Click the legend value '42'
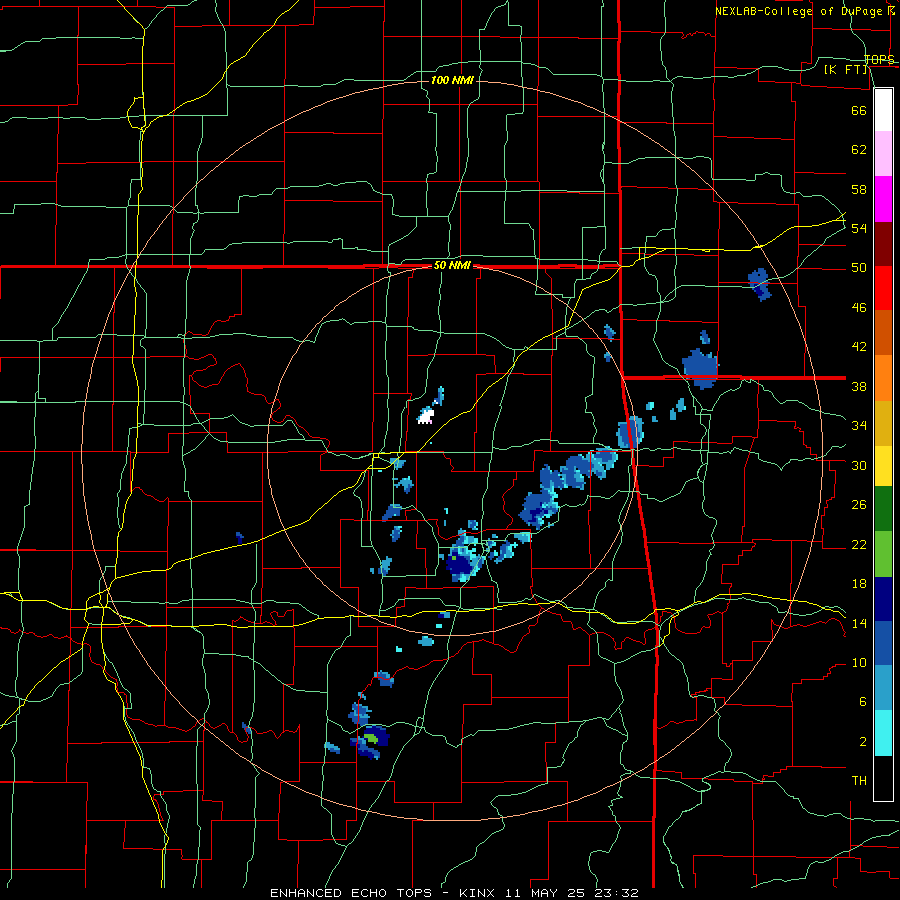Viewport: 900px width, 900px height. (x=859, y=346)
